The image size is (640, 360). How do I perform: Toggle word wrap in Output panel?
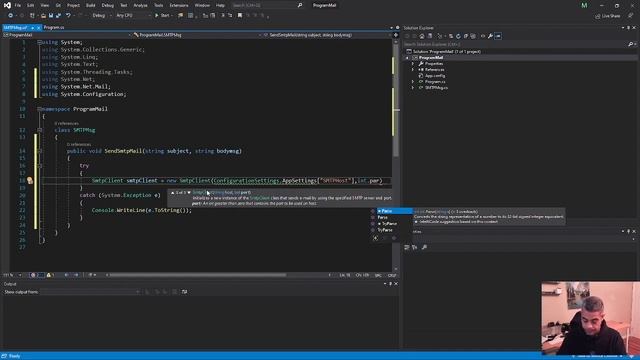coord(184,292)
